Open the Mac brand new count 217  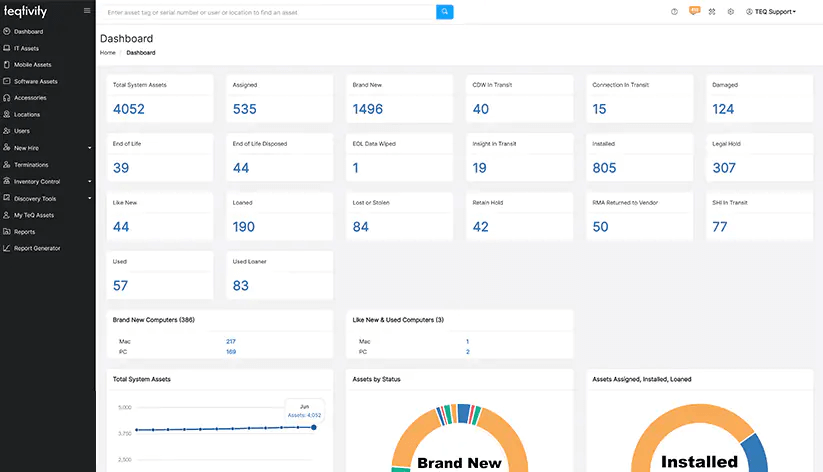pyautogui.click(x=230, y=342)
